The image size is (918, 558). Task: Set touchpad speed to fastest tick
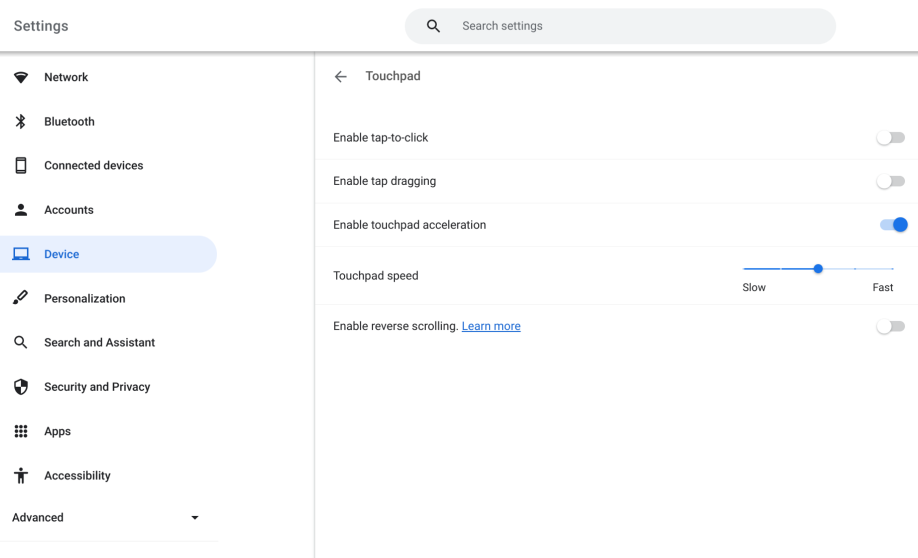point(892,269)
